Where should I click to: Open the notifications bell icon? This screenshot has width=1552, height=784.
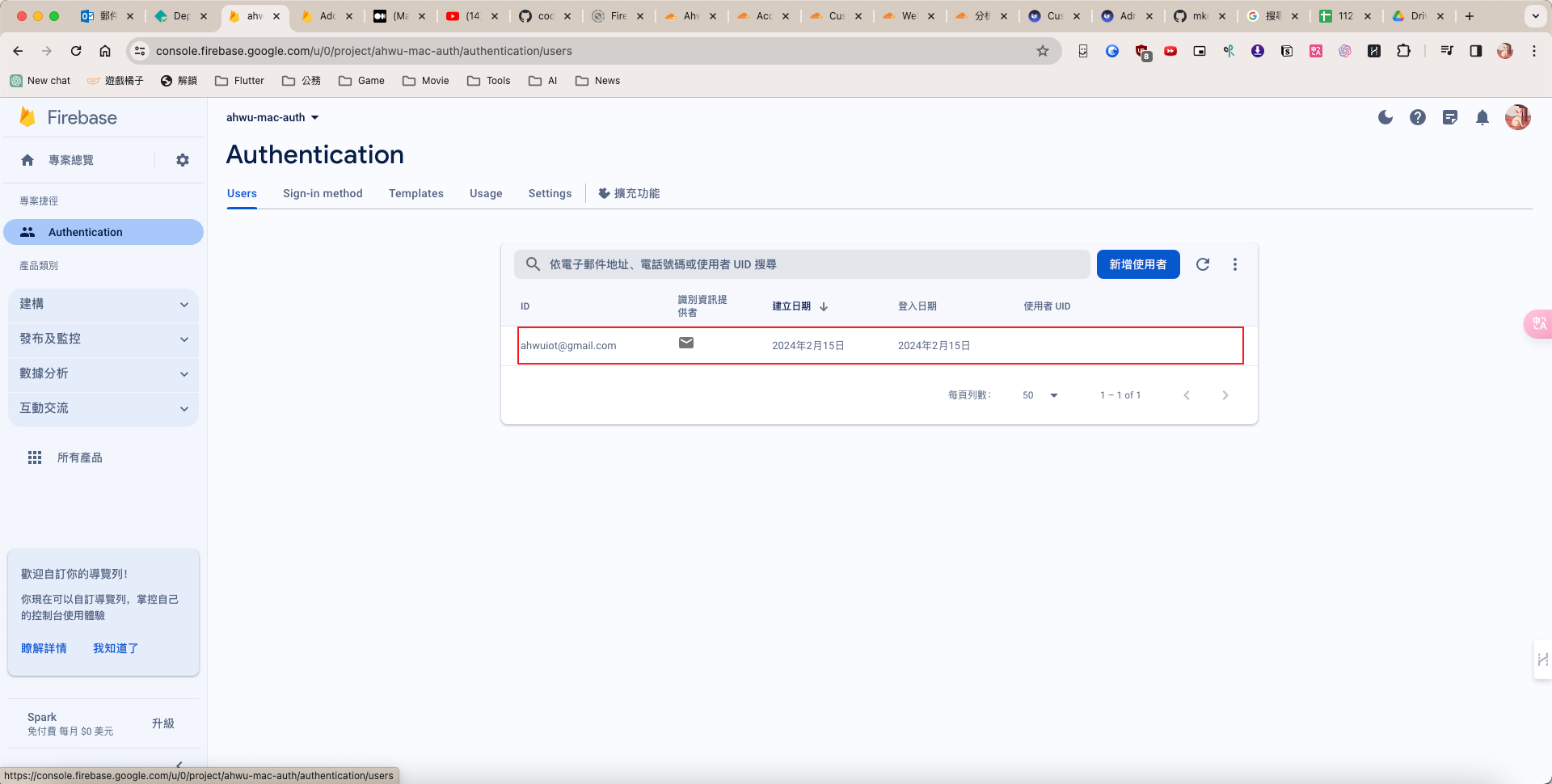click(1482, 118)
